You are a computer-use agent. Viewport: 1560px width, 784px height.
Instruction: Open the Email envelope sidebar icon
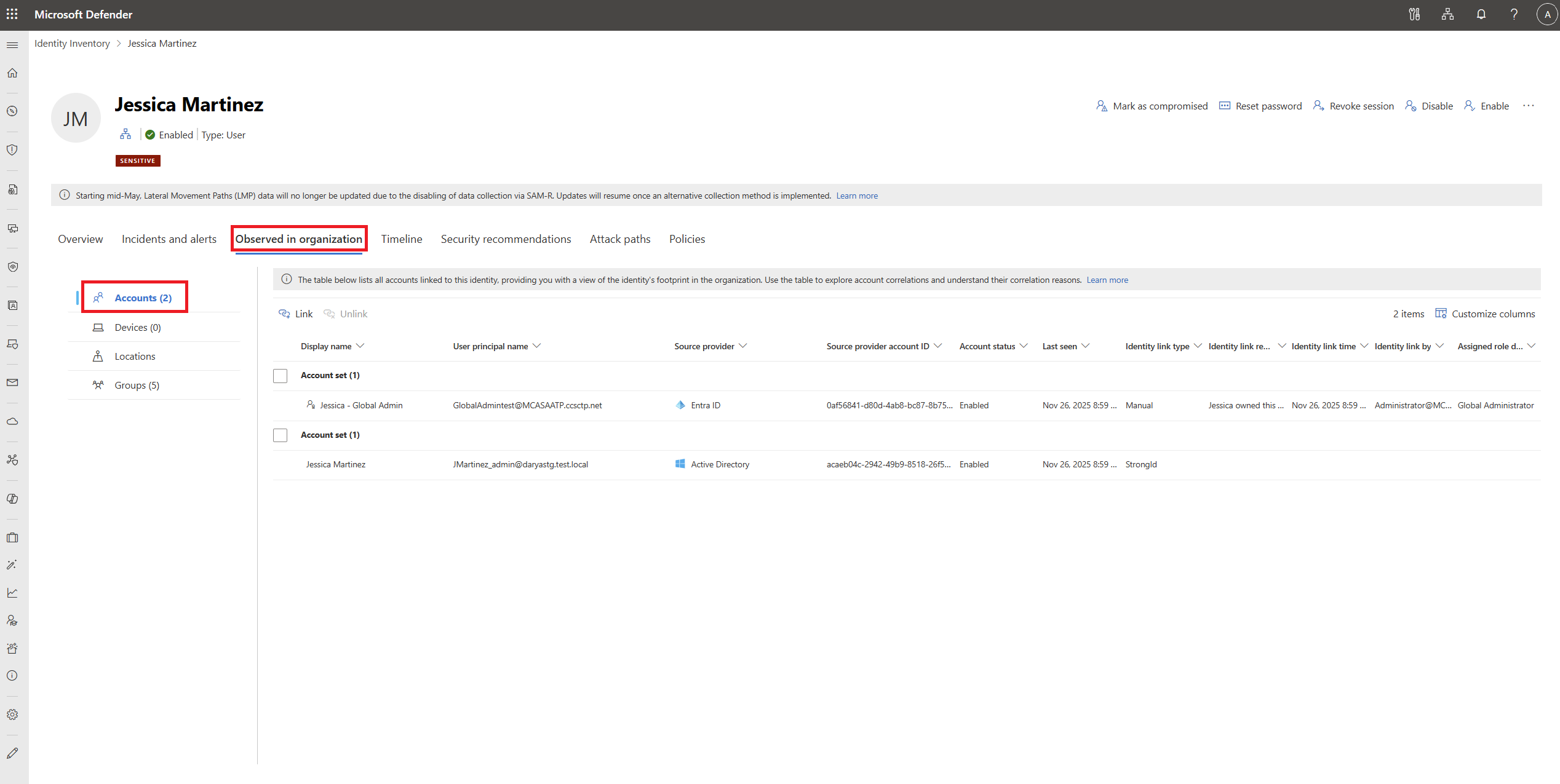12,382
